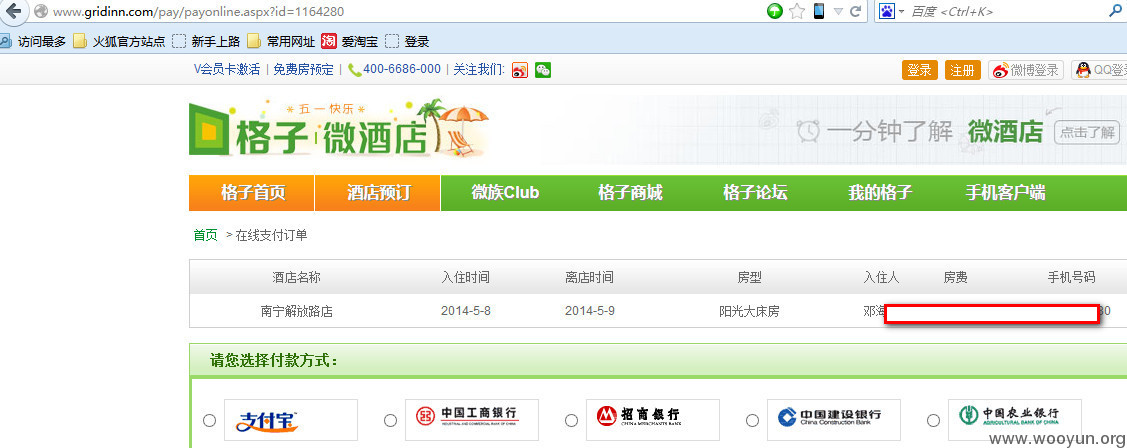Select the 中国工商银行 radio button
1127x448 pixels.
[390, 420]
